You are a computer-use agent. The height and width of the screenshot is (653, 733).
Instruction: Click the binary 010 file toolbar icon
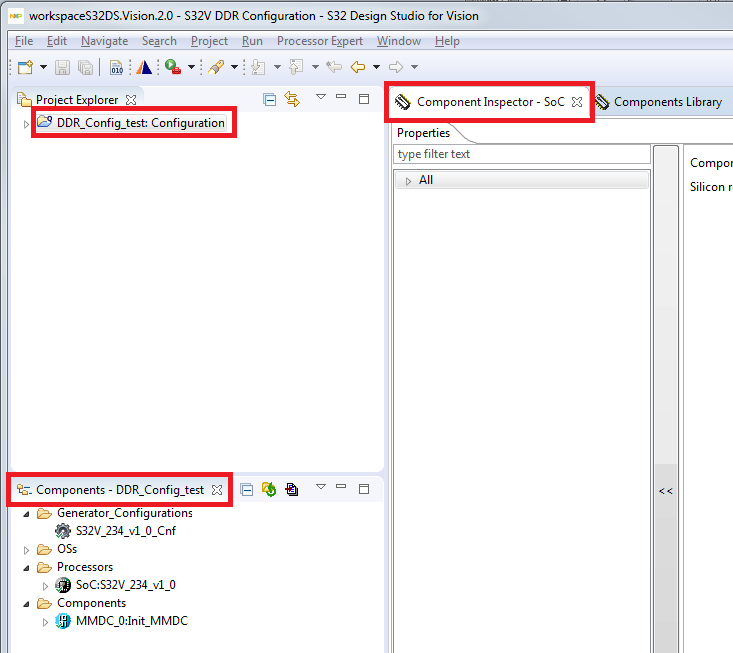(x=116, y=67)
